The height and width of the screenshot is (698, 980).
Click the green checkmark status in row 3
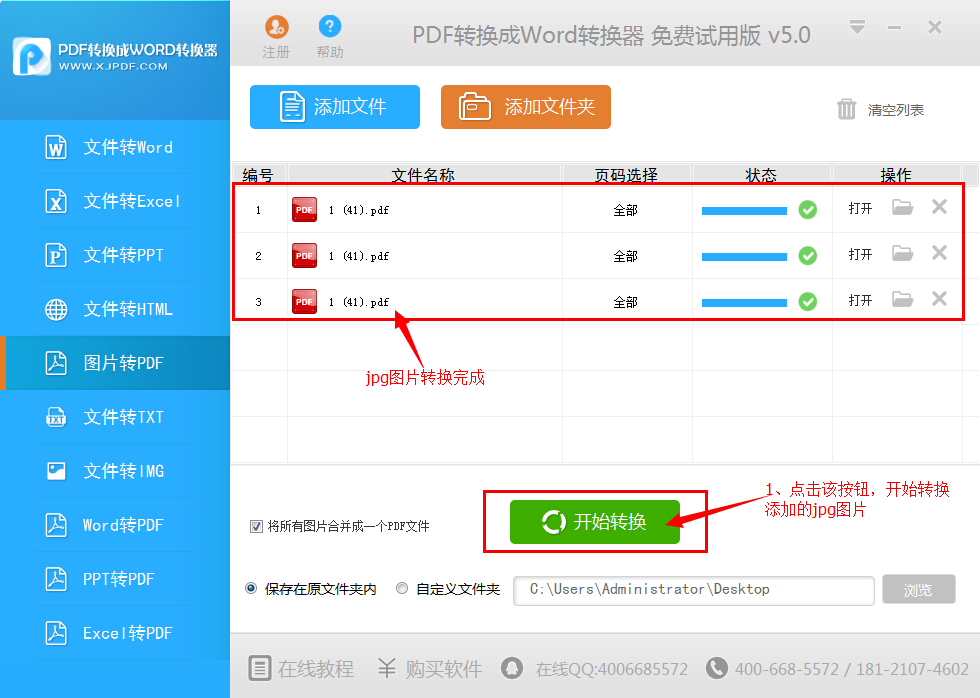[808, 302]
